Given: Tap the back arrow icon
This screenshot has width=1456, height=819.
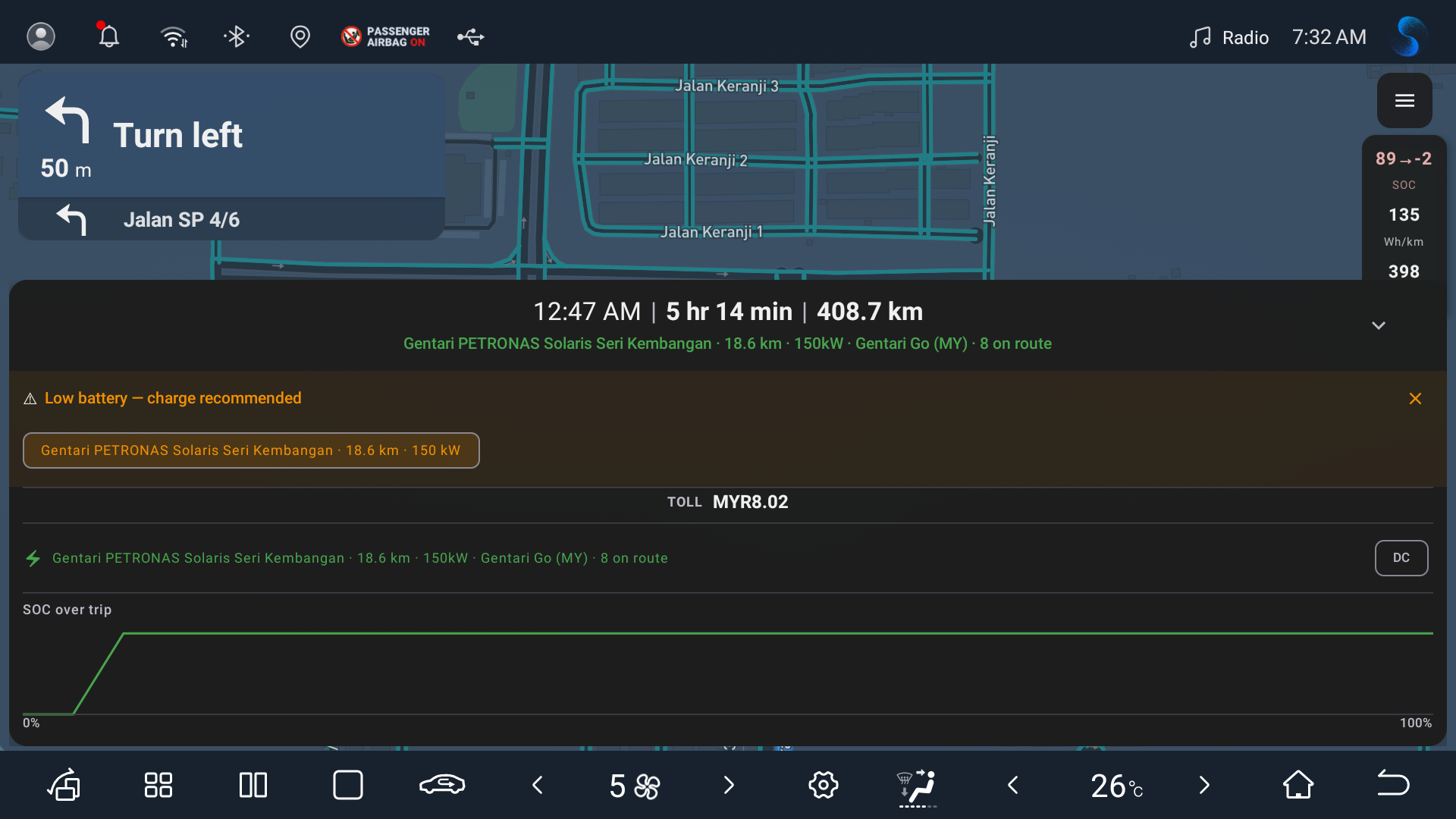Looking at the screenshot, I should (1393, 783).
